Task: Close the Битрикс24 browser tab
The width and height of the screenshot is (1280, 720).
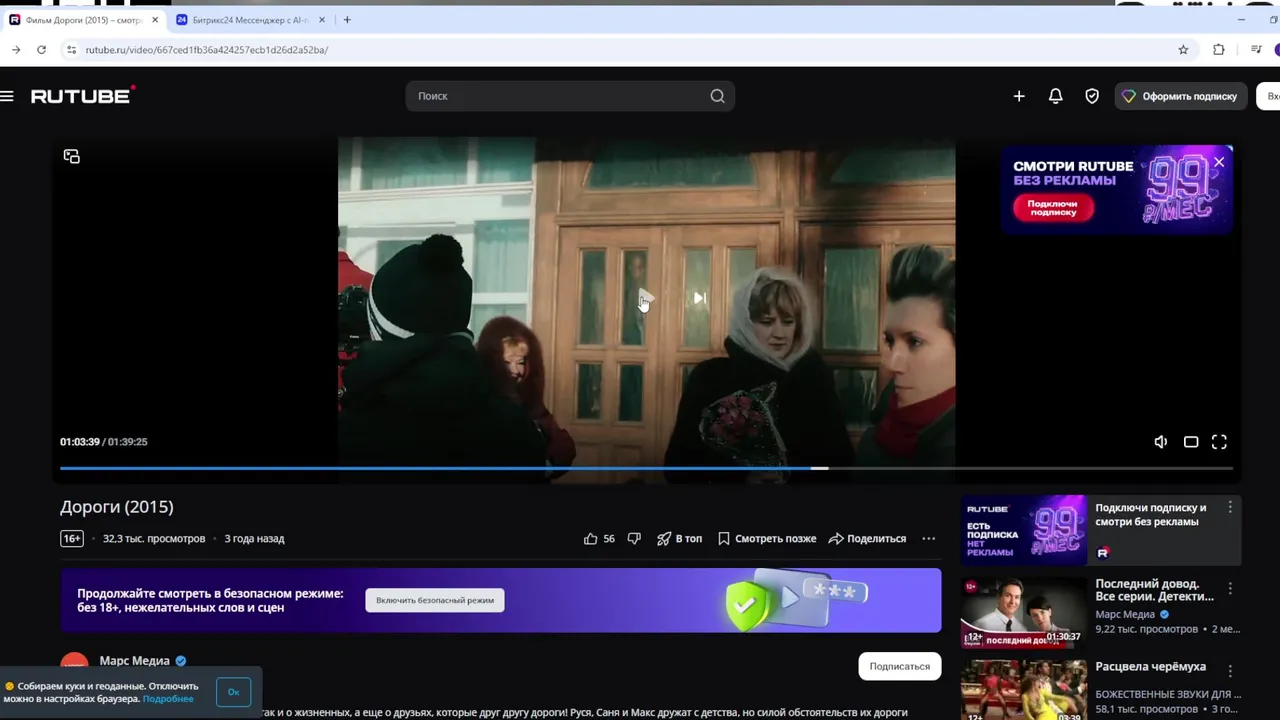Action: 322,20
